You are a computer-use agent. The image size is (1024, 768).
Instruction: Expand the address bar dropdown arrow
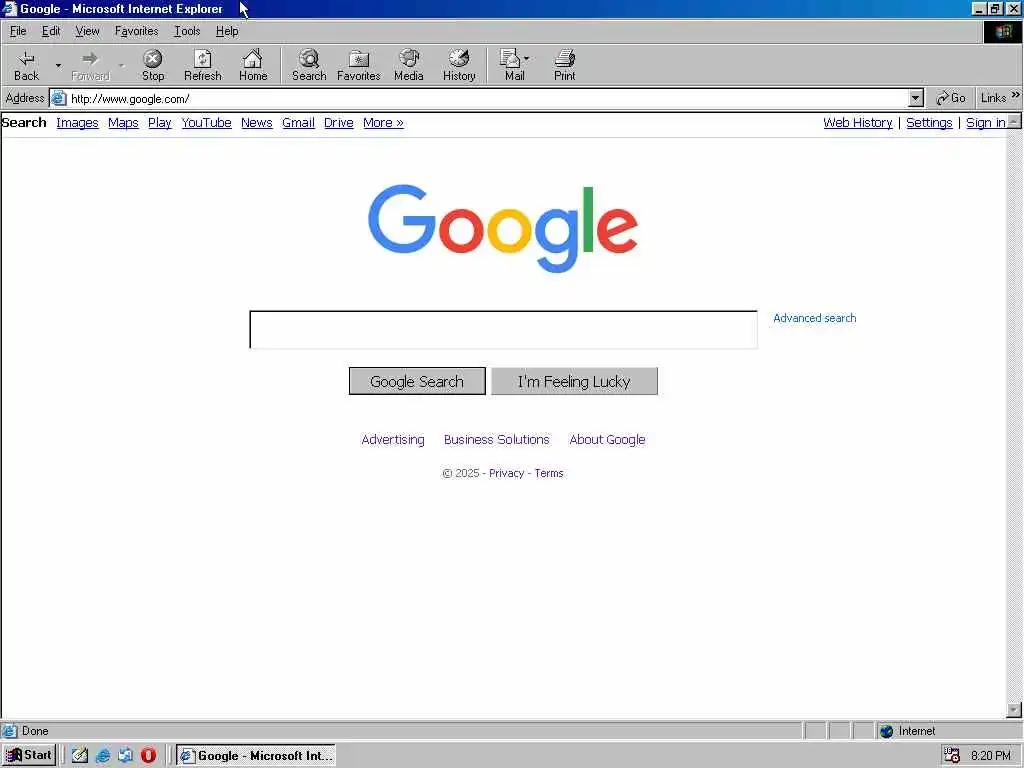[x=916, y=99]
